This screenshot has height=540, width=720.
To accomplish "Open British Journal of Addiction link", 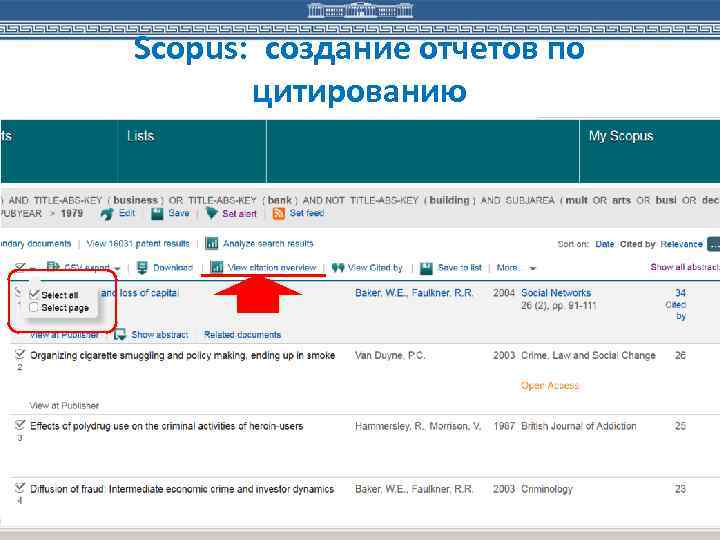I will click(x=579, y=426).
